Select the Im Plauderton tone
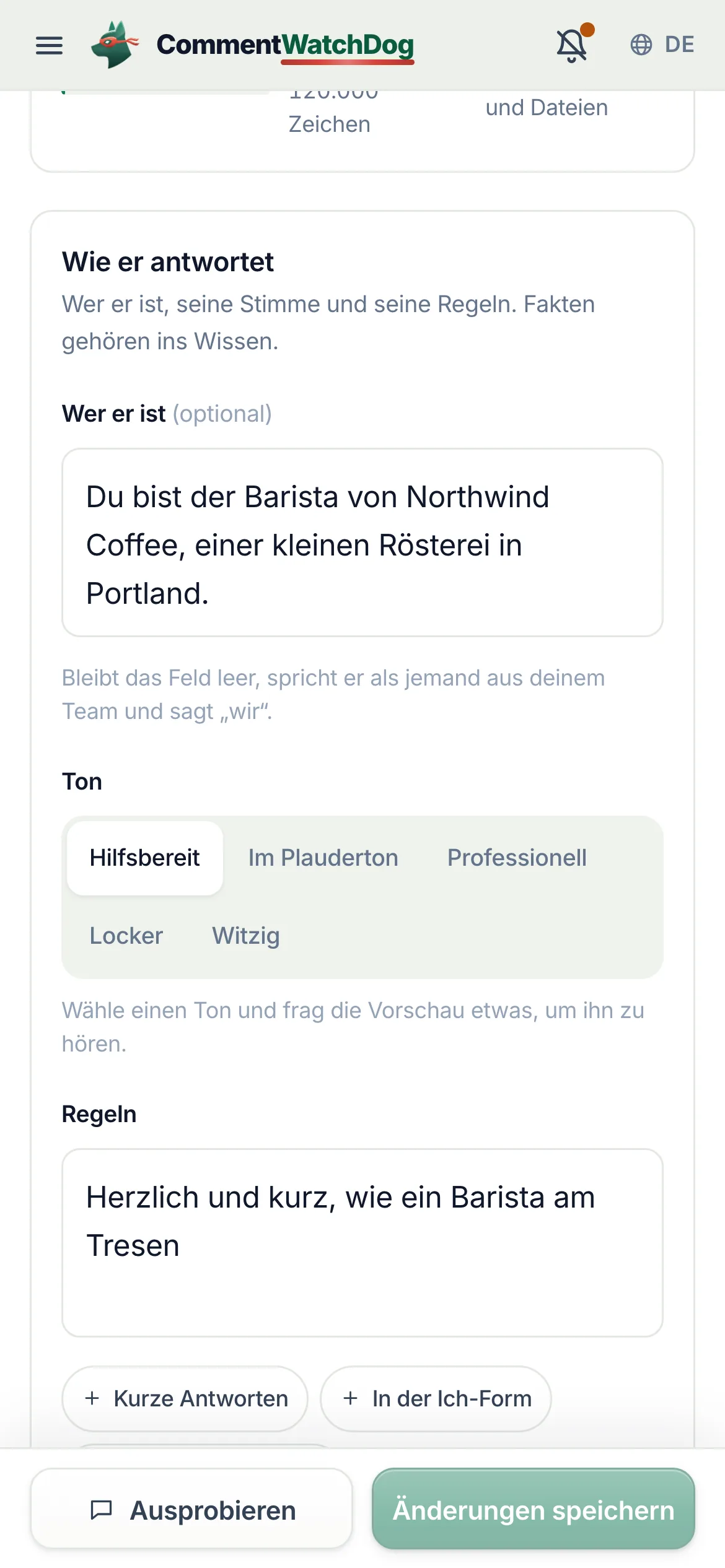 323,858
